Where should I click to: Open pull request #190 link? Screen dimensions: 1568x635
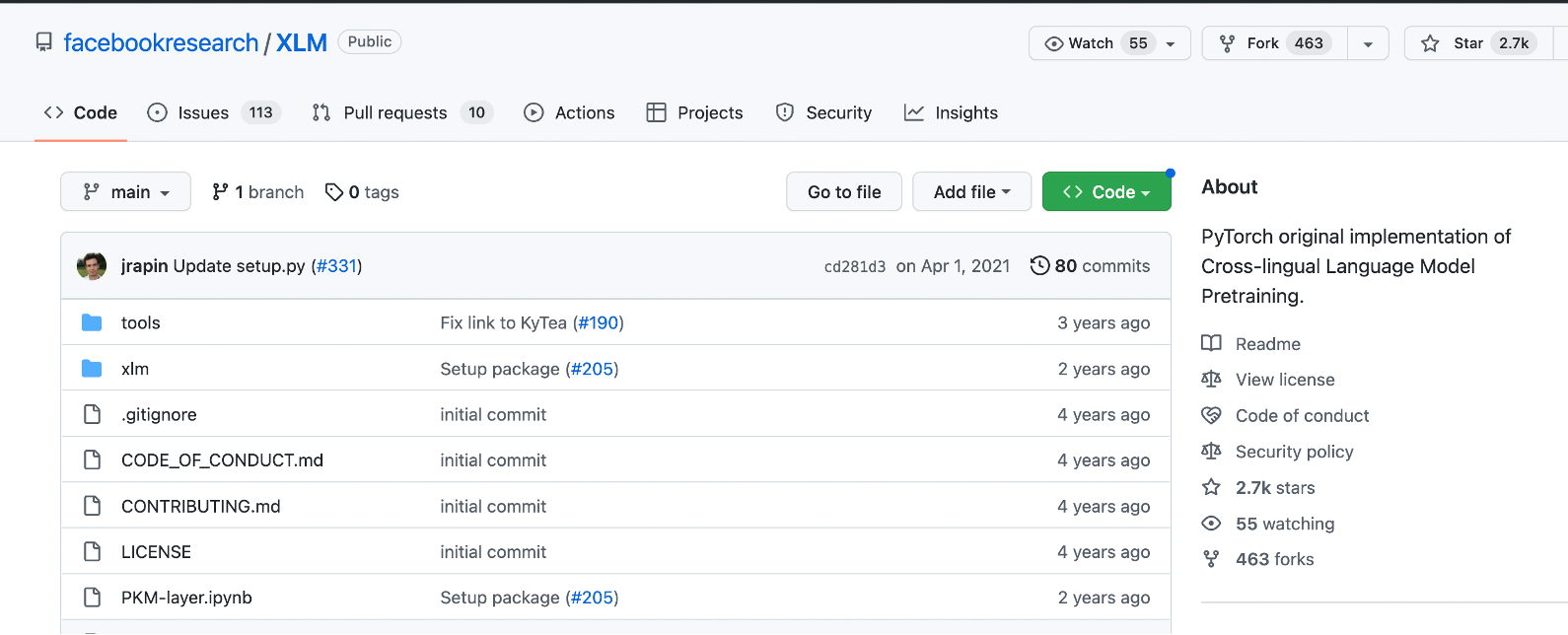pos(599,322)
